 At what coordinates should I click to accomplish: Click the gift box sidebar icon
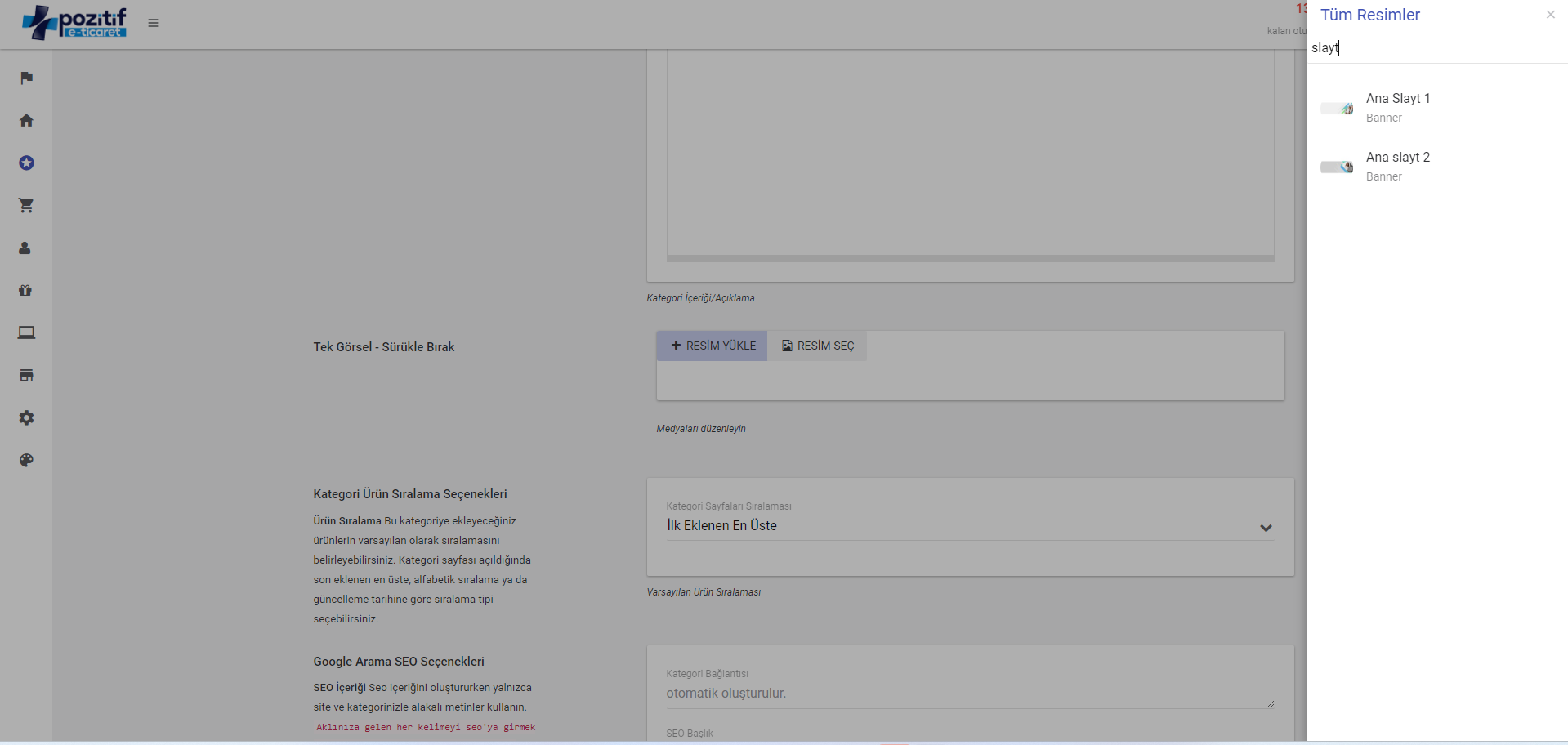pyautogui.click(x=25, y=290)
